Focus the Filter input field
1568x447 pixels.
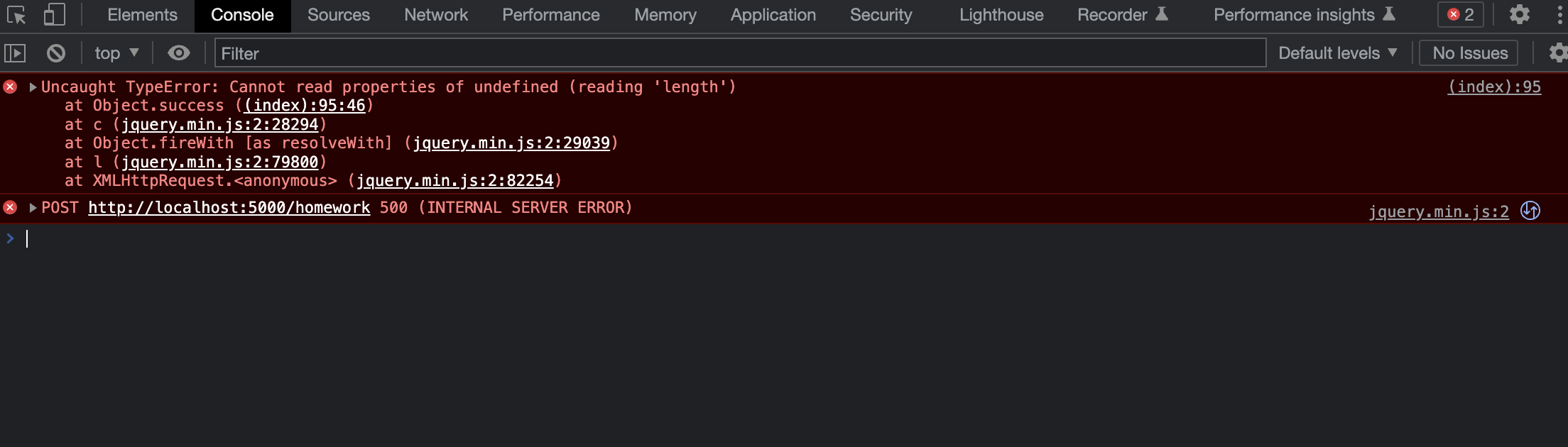pyautogui.click(x=740, y=53)
